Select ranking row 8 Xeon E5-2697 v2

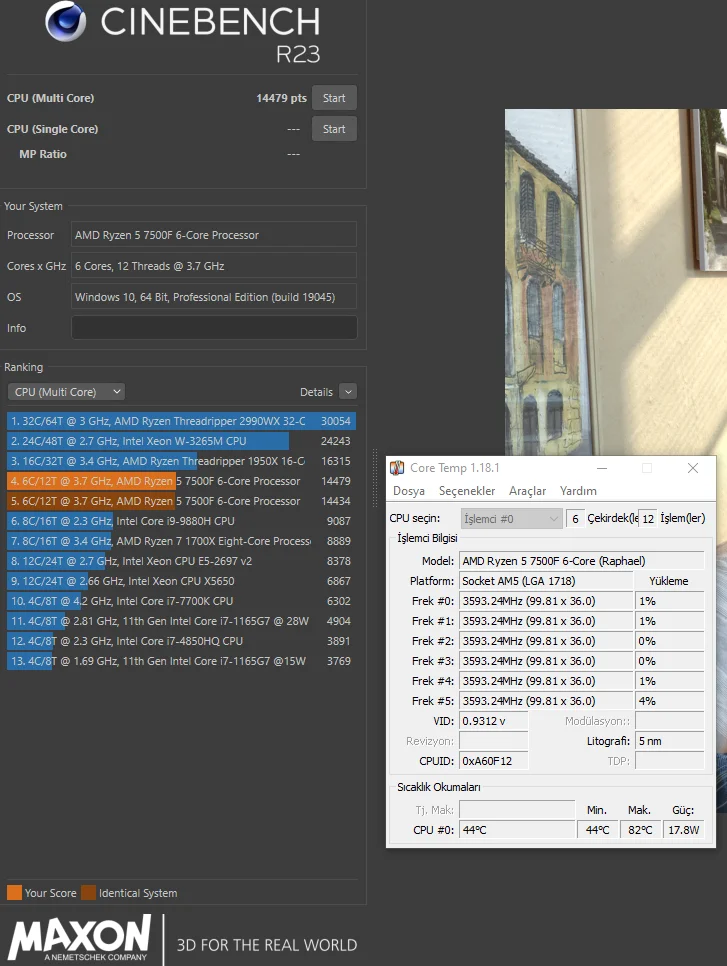181,561
